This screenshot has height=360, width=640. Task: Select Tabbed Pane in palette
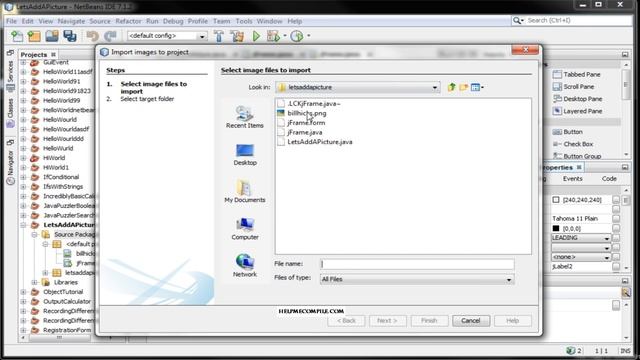(x=576, y=74)
